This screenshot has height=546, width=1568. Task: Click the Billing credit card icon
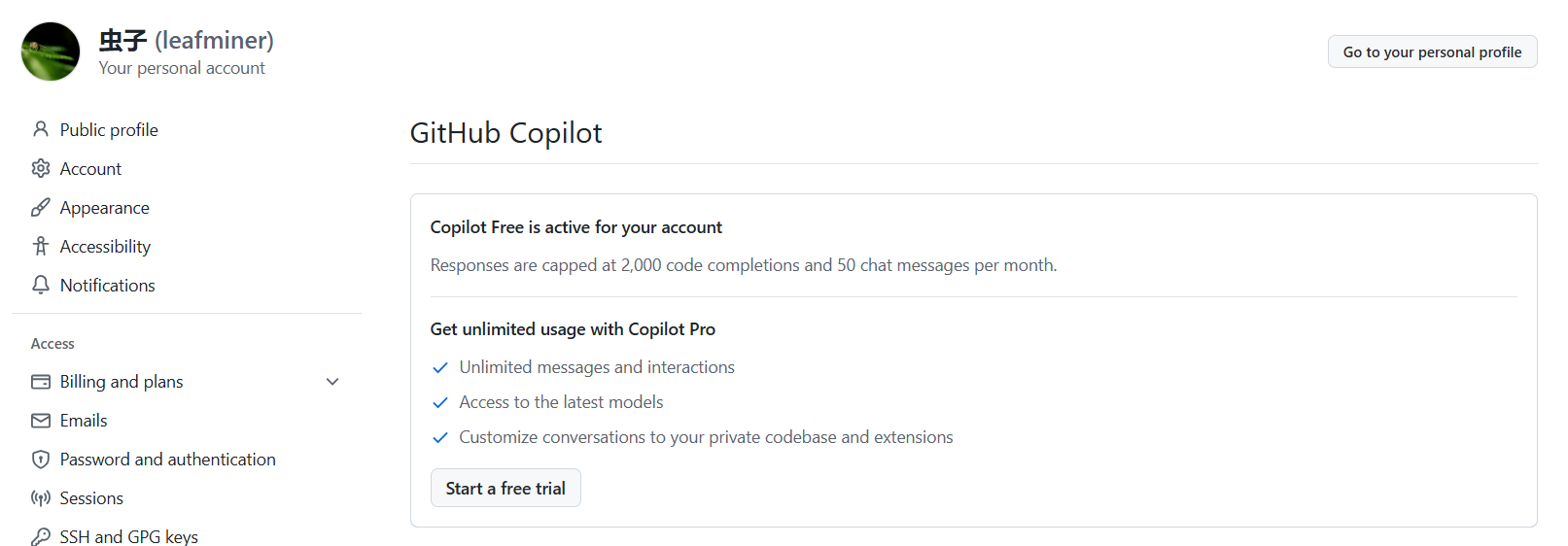pyautogui.click(x=41, y=382)
